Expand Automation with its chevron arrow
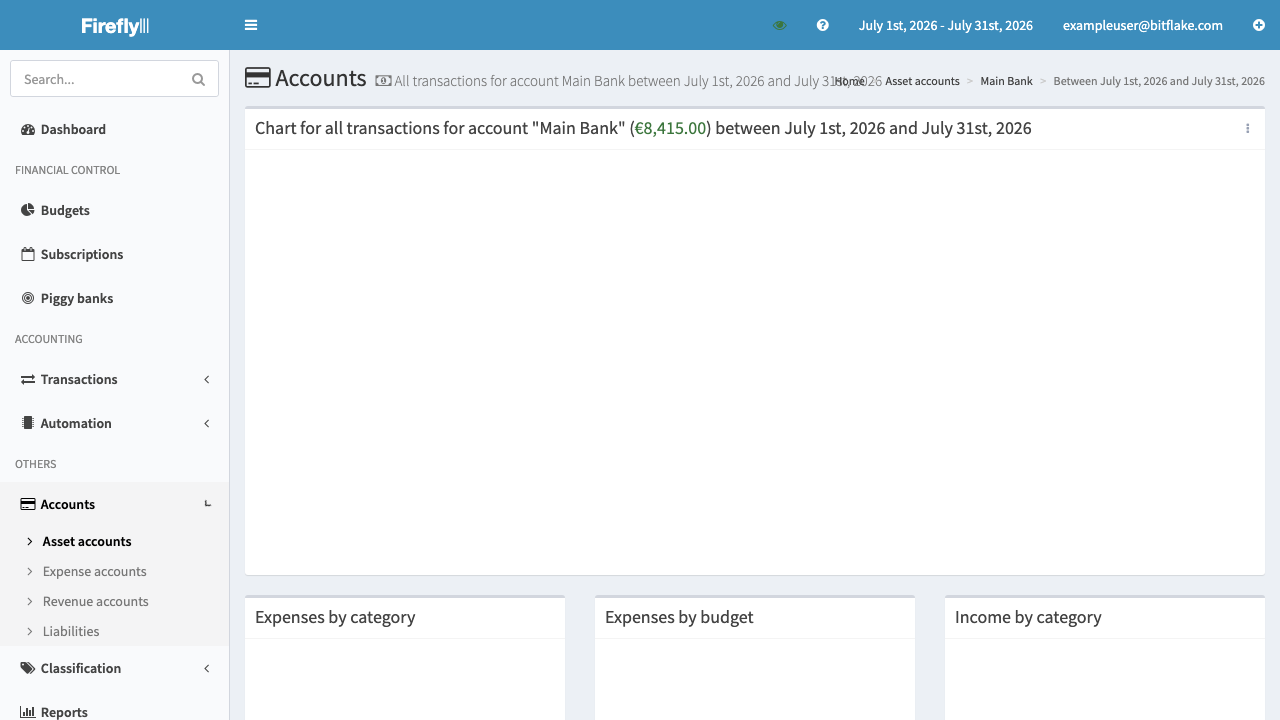This screenshot has height=720, width=1280. [x=207, y=423]
